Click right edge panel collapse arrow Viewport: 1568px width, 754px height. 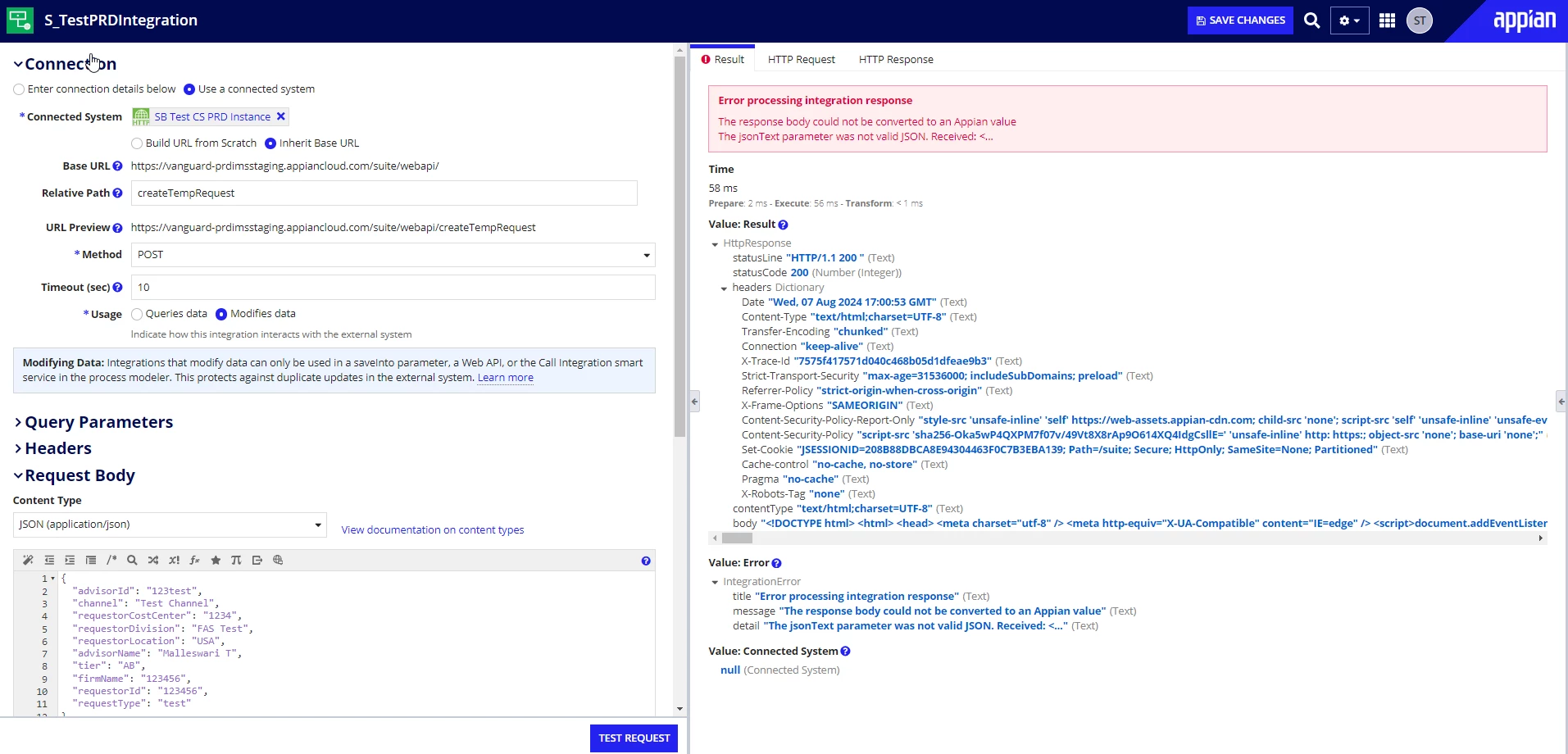(1561, 402)
